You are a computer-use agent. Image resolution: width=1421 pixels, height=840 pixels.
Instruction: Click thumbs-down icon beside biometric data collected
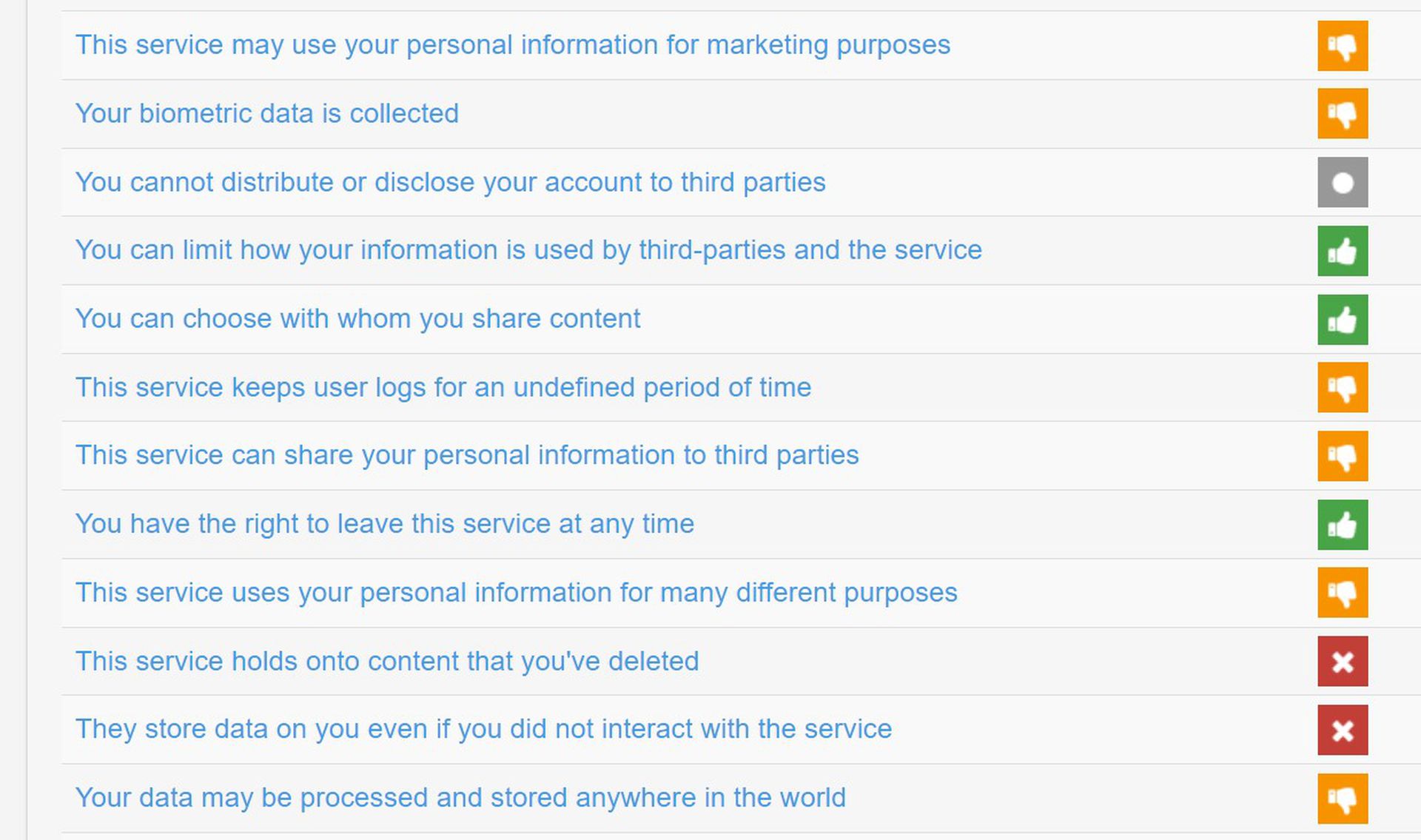pyautogui.click(x=1342, y=114)
